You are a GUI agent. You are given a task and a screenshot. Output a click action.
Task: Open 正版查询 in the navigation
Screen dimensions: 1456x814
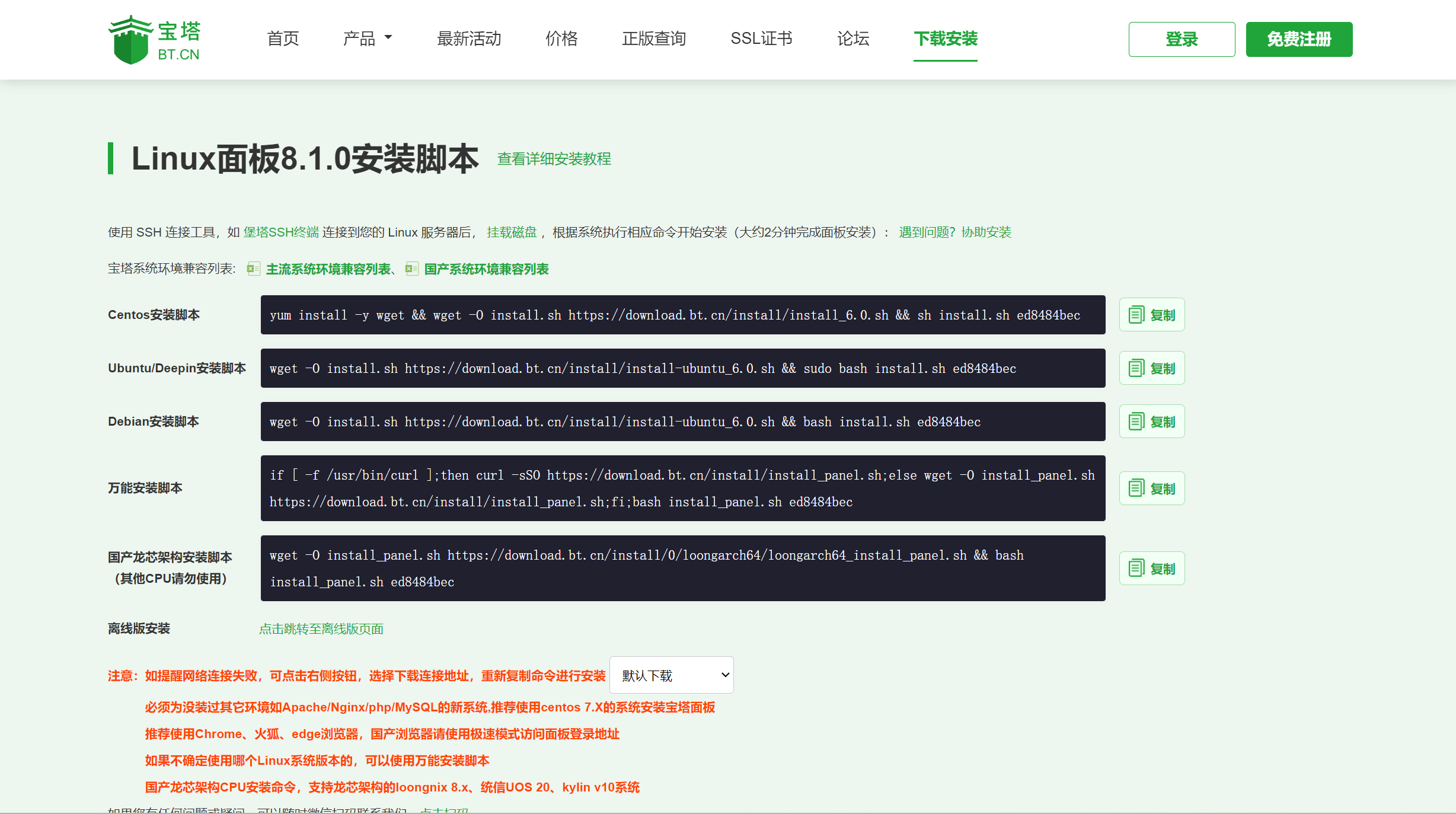click(x=654, y=39)
